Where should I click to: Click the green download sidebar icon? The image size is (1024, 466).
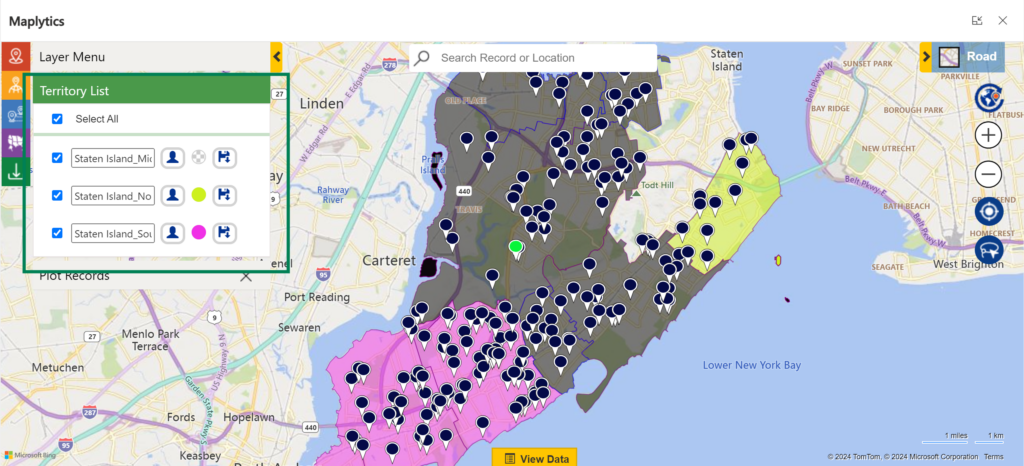click(x=15, y=172)
